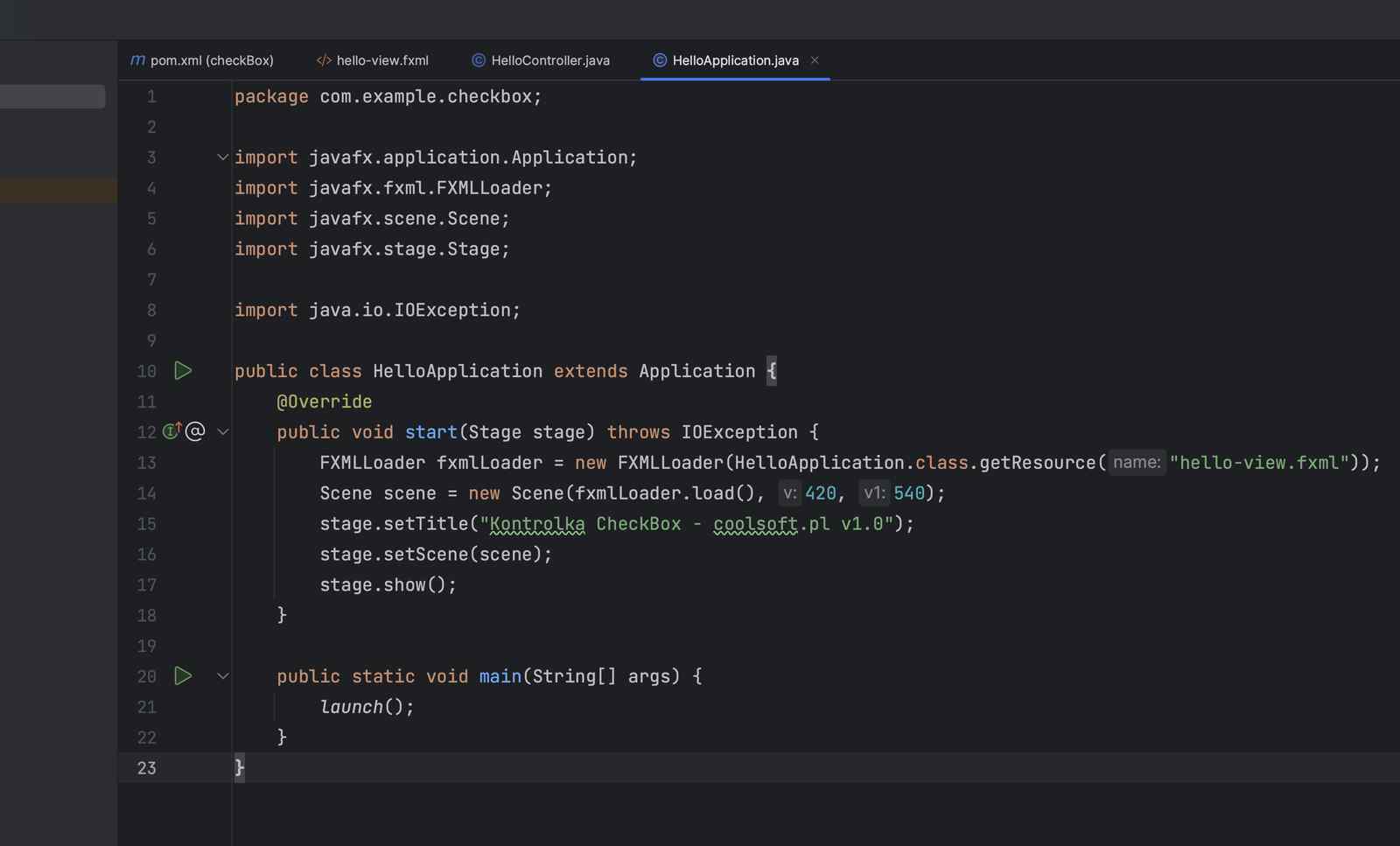
Task: Click the 'v:' parameter hint on line 14
Action: 789,493
